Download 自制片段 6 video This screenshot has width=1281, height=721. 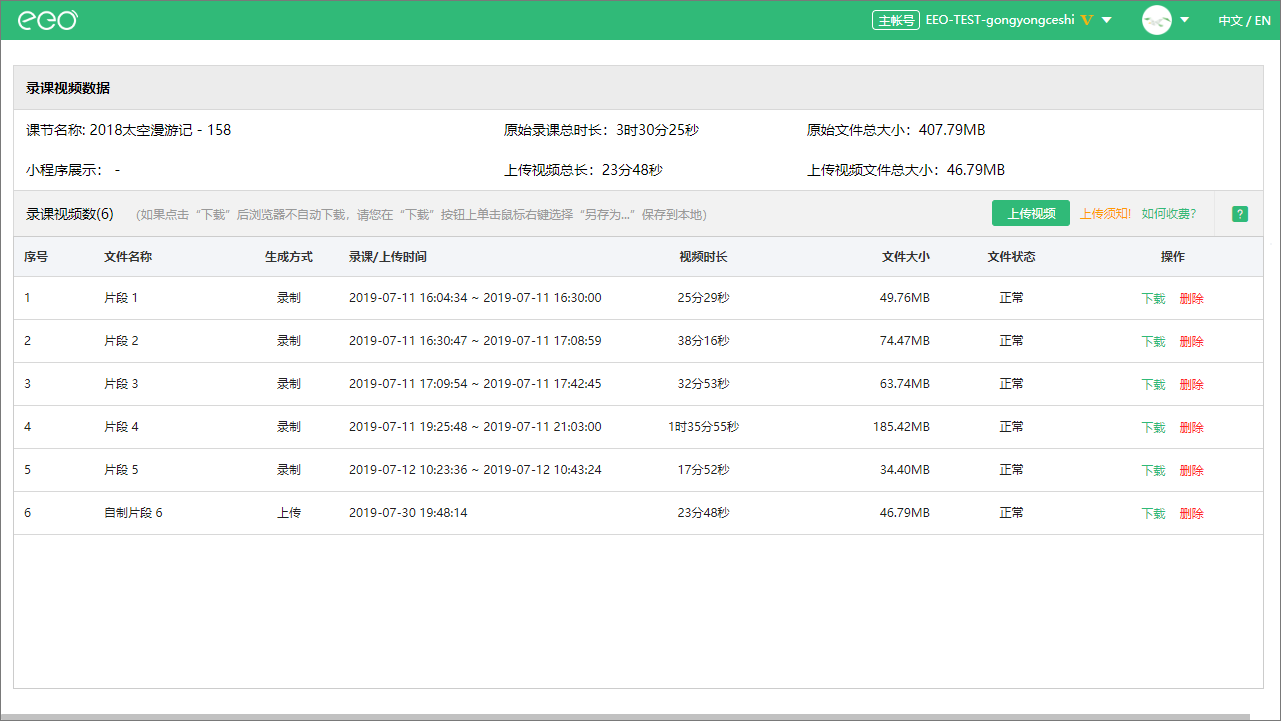click(1154, 513)
